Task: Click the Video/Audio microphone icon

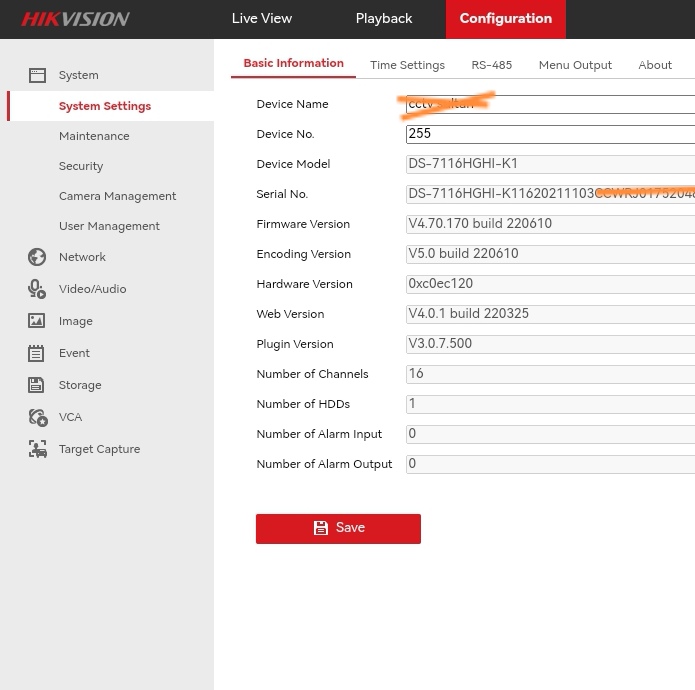Action: 37,289
